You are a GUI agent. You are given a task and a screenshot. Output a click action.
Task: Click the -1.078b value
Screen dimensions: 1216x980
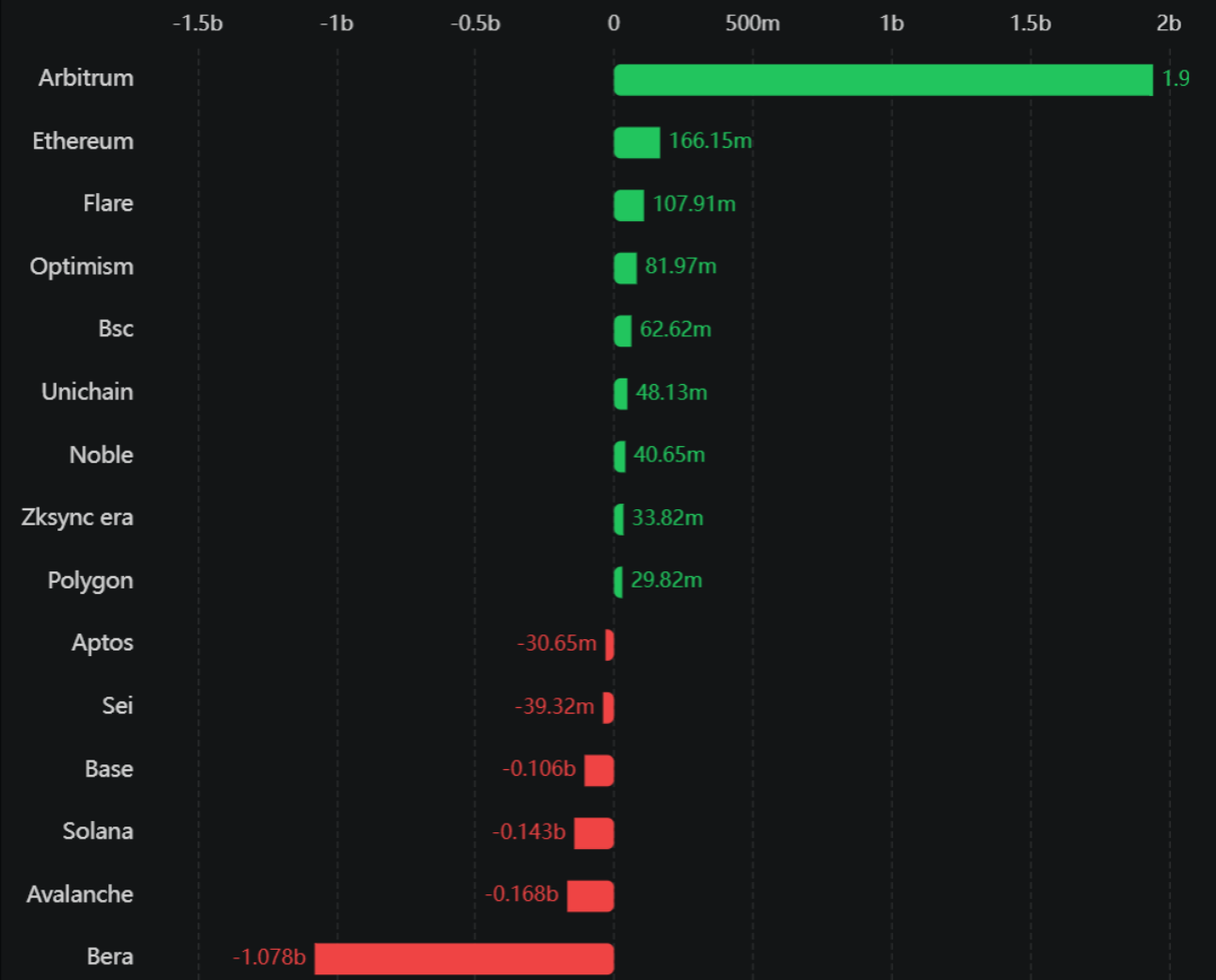click(269, 957)
